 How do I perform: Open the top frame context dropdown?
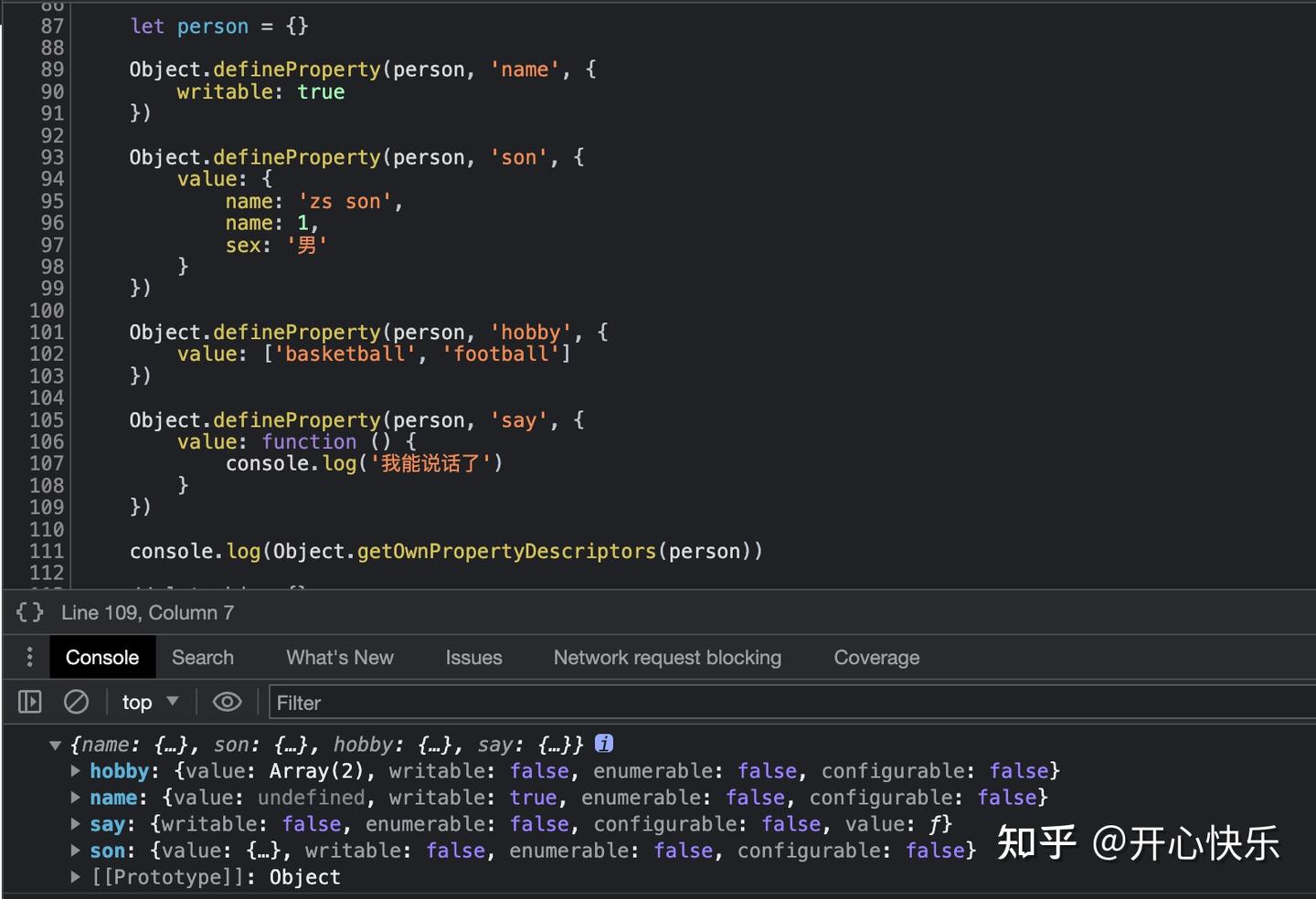(x=149, y=702)
